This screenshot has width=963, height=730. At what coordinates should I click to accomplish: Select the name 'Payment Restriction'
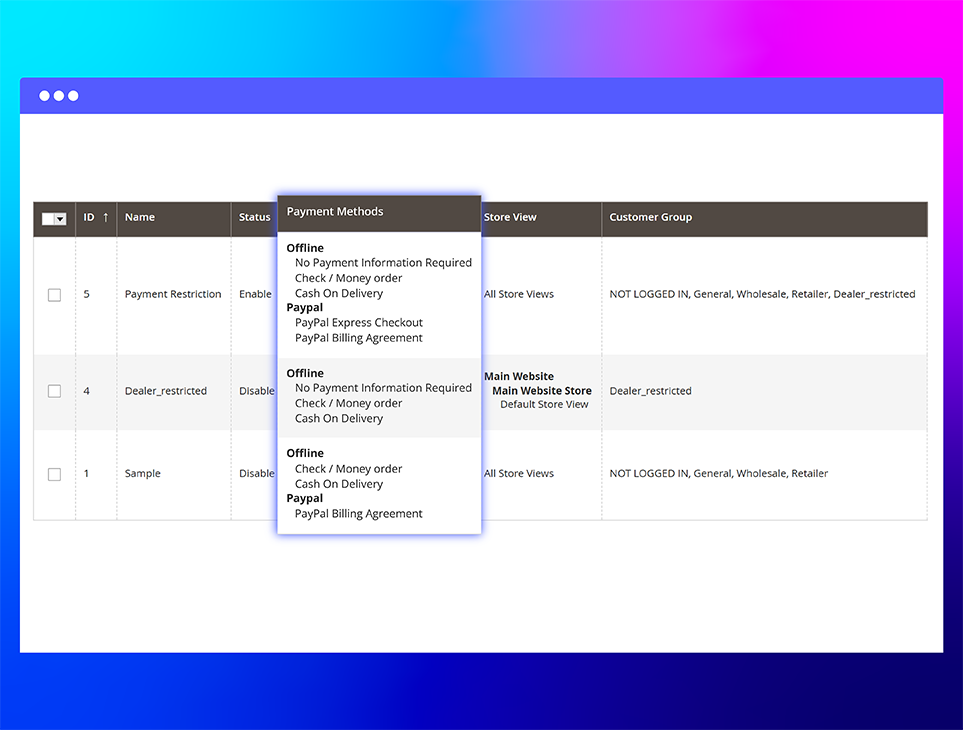(173, 294)
